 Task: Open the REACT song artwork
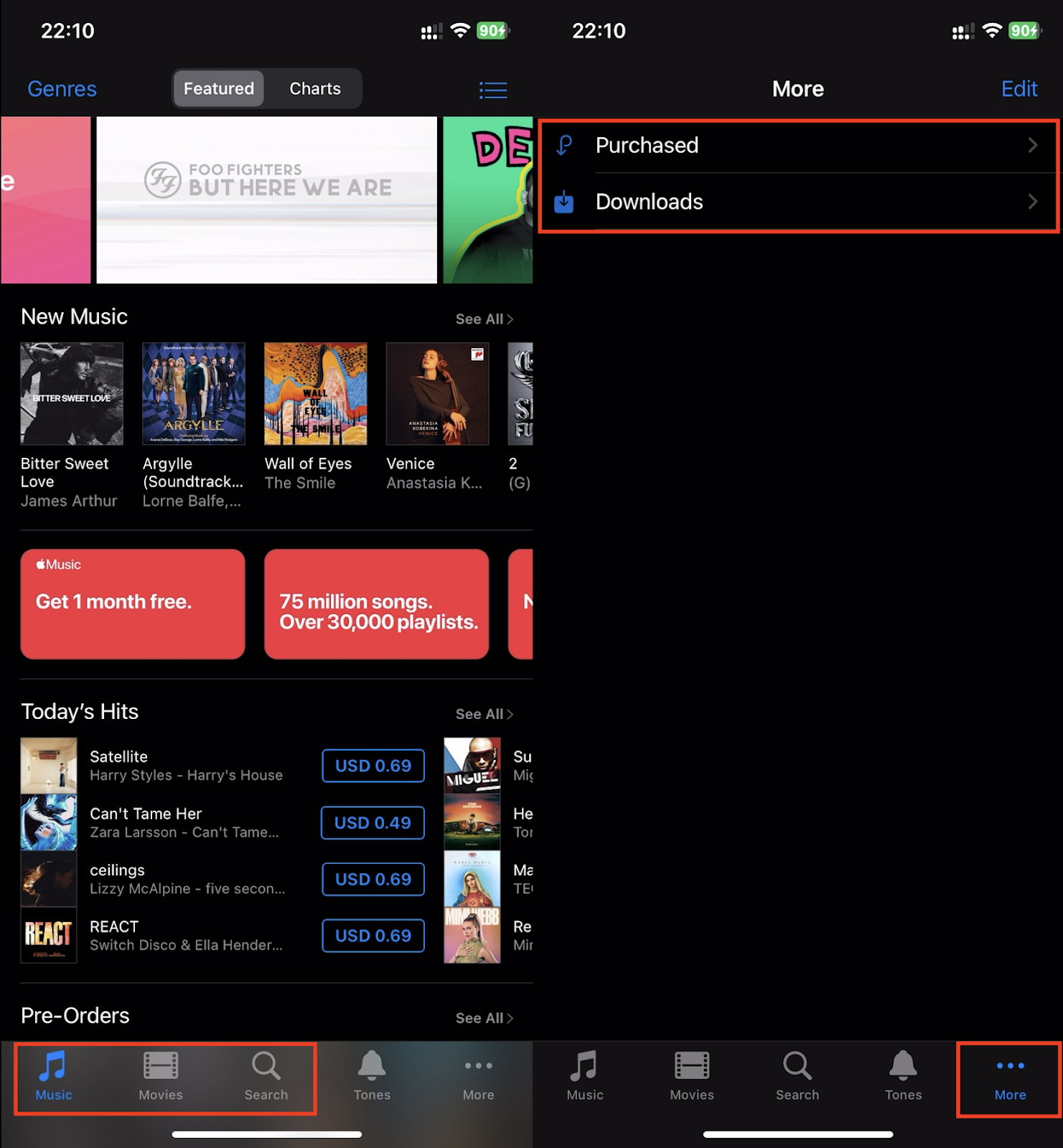[49, 936]
